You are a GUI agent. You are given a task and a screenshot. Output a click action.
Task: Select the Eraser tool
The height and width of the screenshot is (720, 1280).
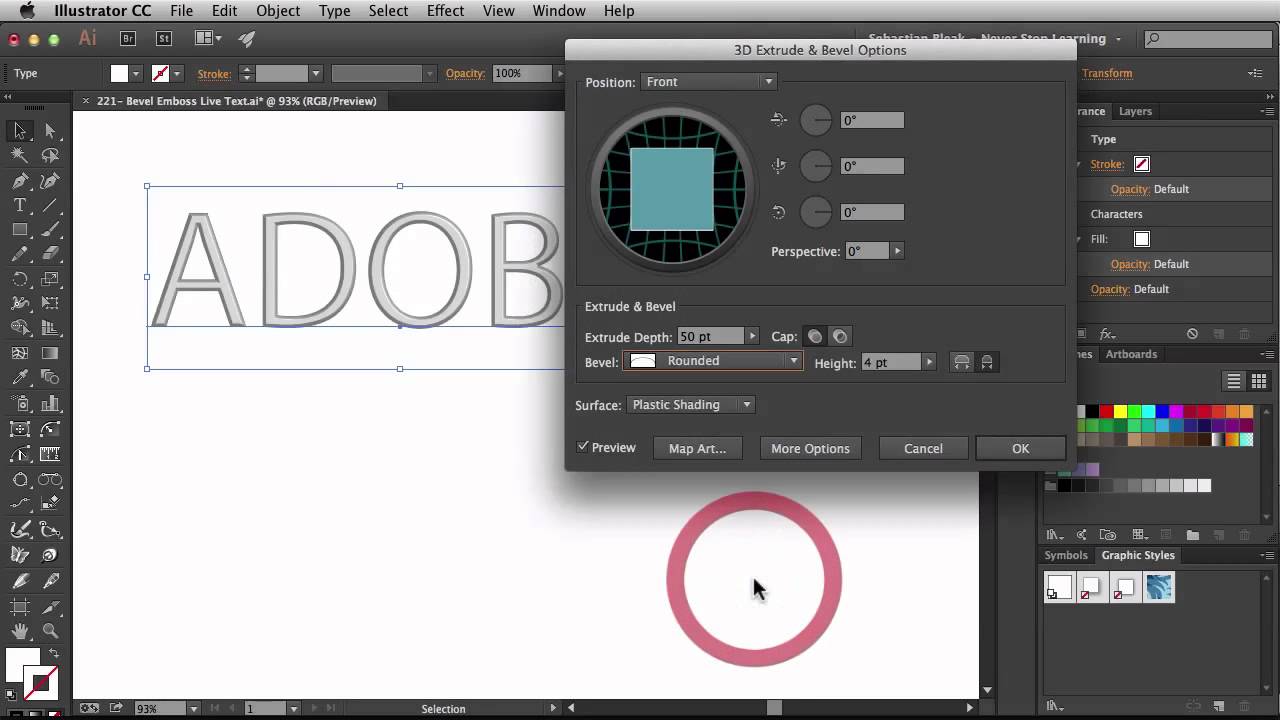tap(50, 255)
